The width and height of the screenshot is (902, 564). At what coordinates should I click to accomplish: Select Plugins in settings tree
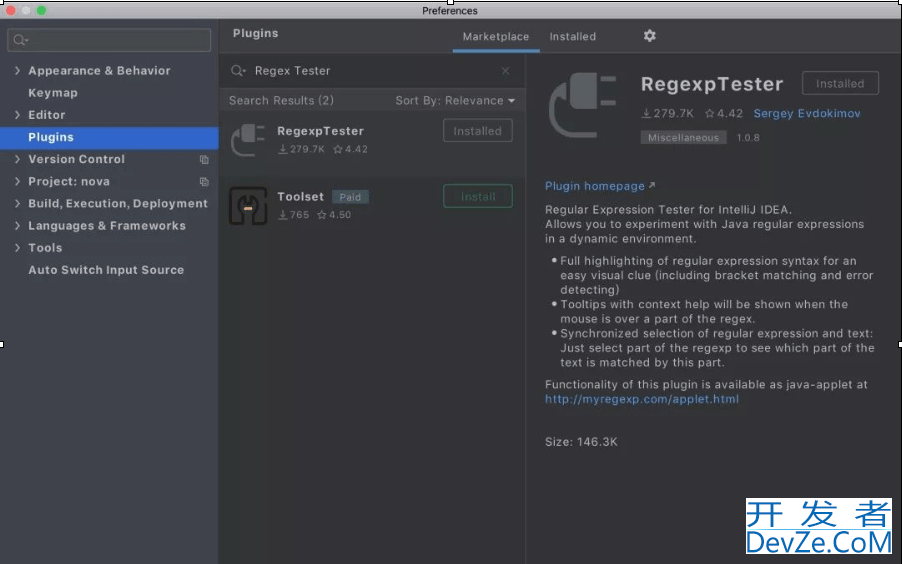click(x=109, y=138)
